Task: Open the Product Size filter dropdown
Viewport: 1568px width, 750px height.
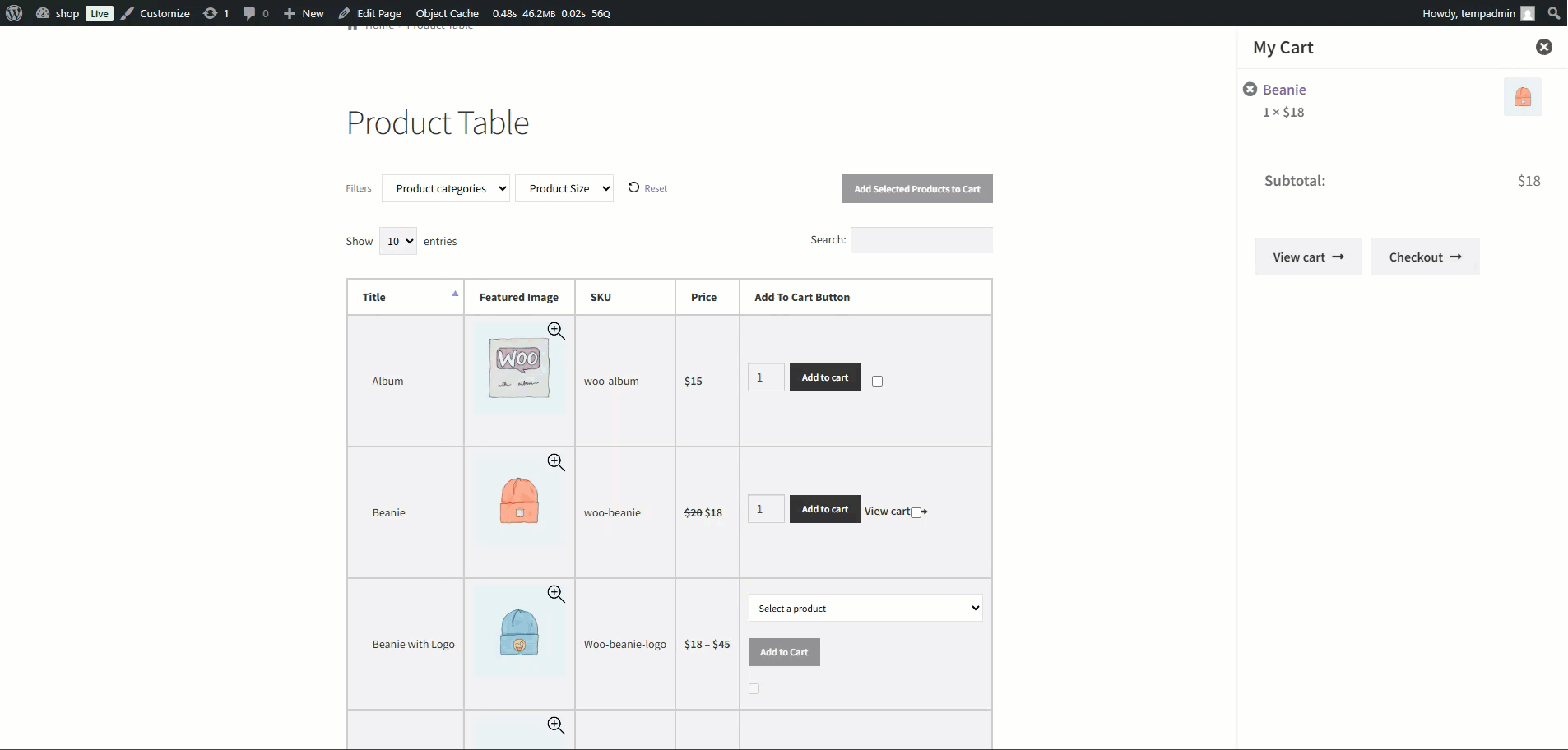Action: pyautogui.click(x=565, y=187)
